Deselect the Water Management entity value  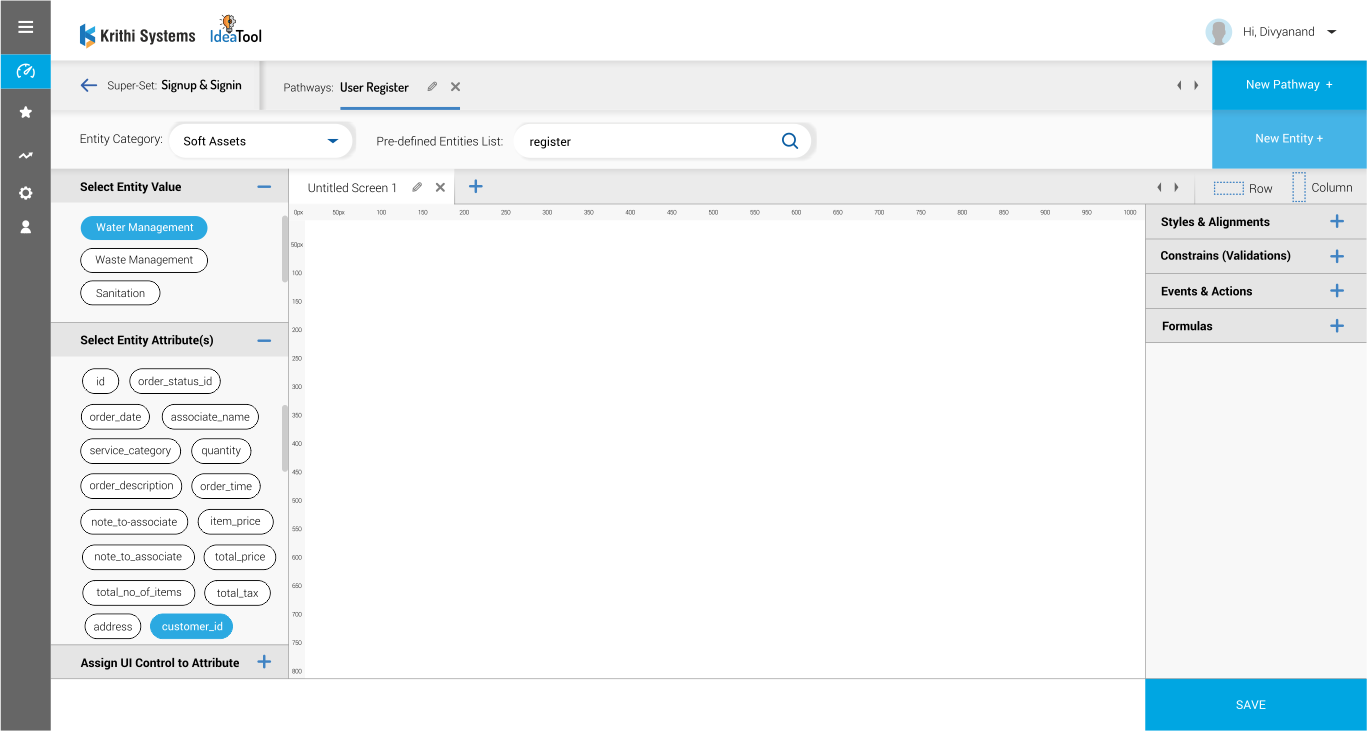coord(144,228)
